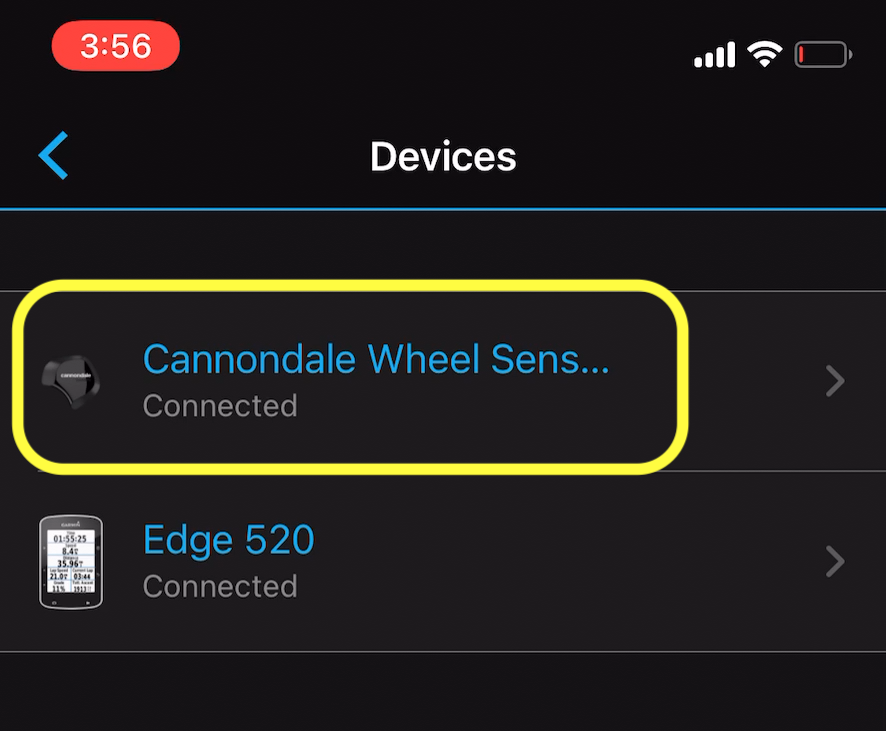This screenshot has height=731, width=886.
Task: Tap Connected status under Edge 520
Action: coord(220,587)
